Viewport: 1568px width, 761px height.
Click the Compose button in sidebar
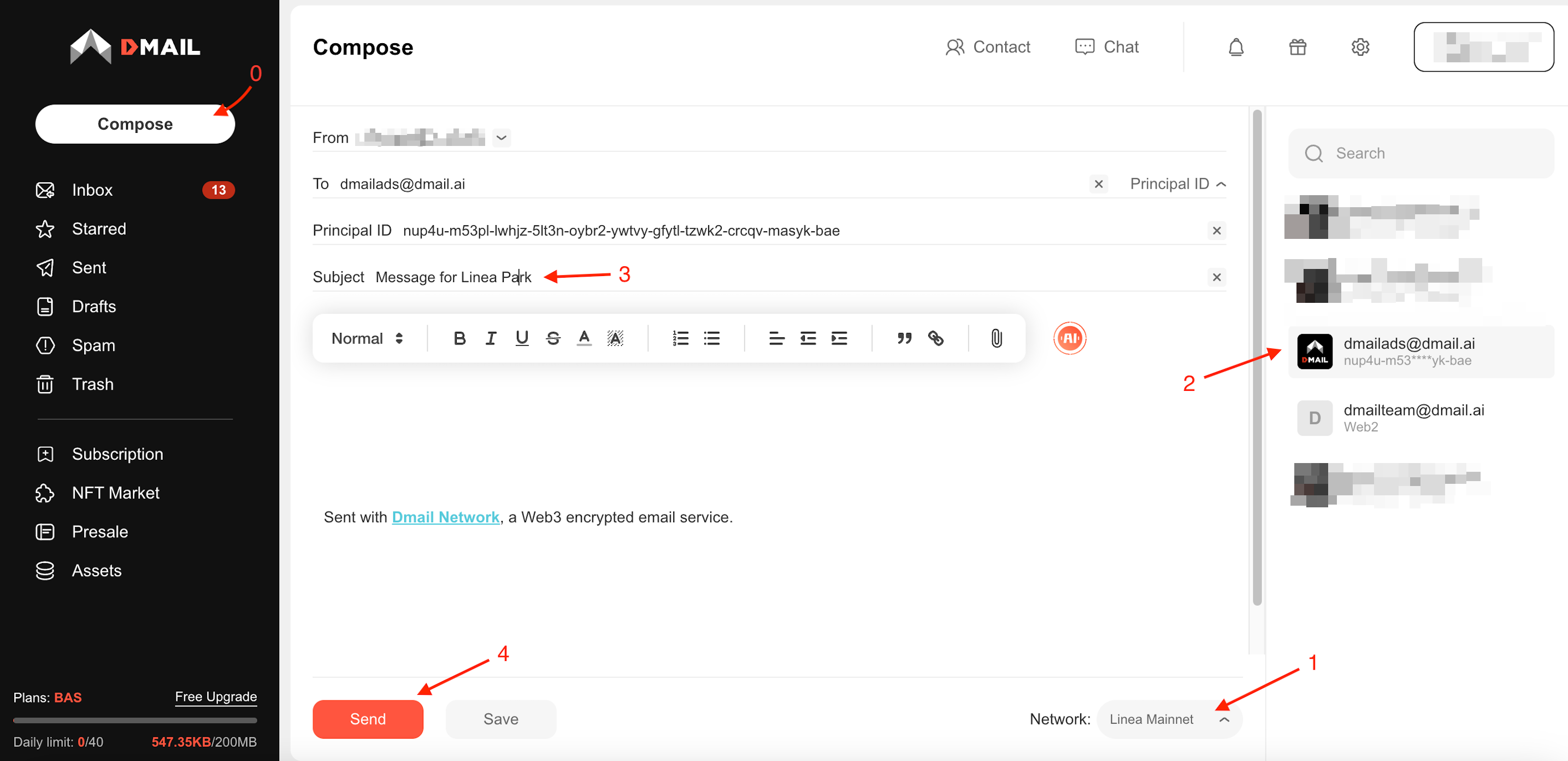click(135, 124)
